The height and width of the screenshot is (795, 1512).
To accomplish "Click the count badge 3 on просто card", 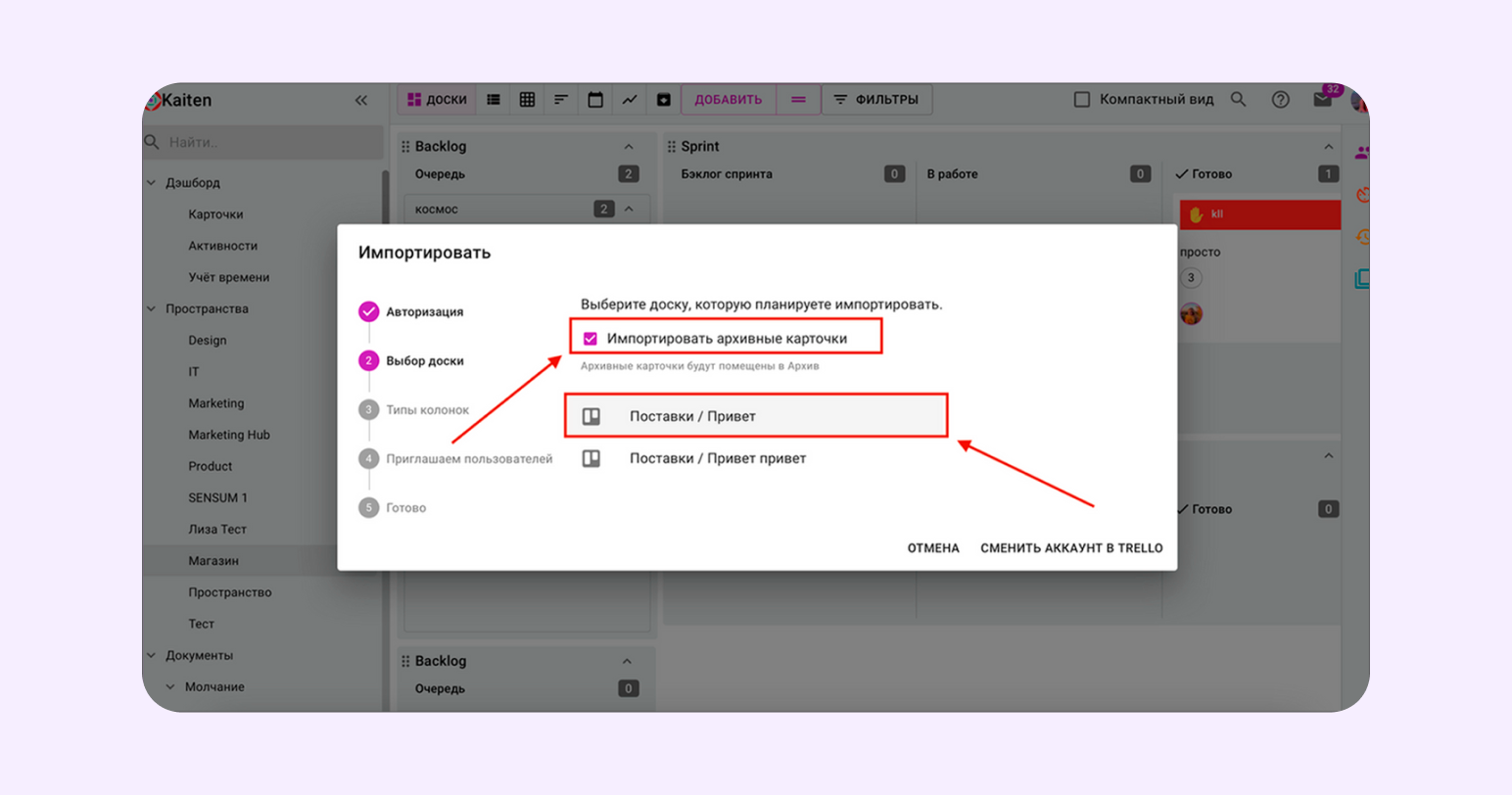I will pos(1191,278).
